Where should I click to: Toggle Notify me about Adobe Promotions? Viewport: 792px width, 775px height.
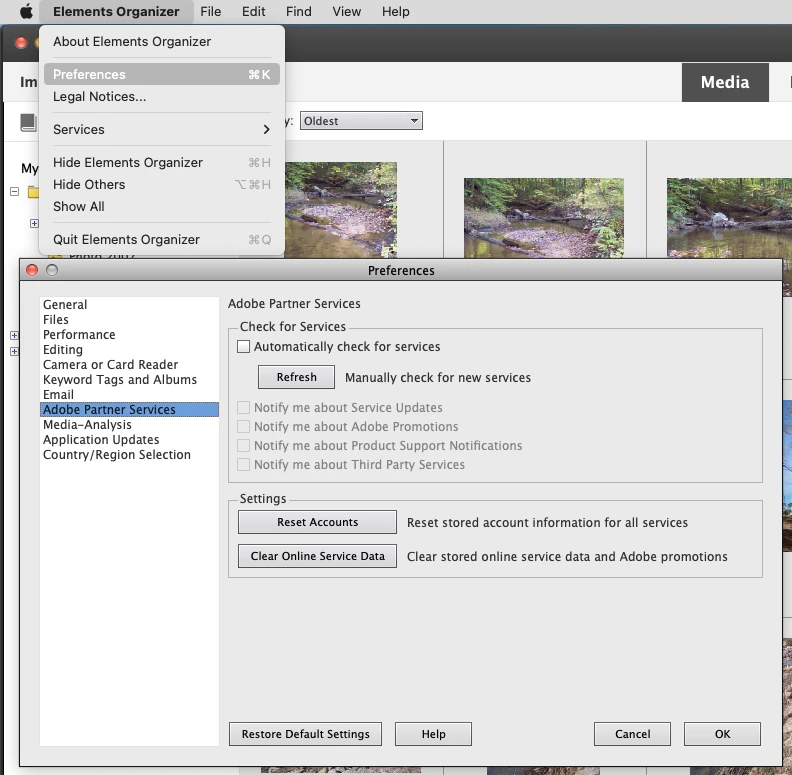243,426
